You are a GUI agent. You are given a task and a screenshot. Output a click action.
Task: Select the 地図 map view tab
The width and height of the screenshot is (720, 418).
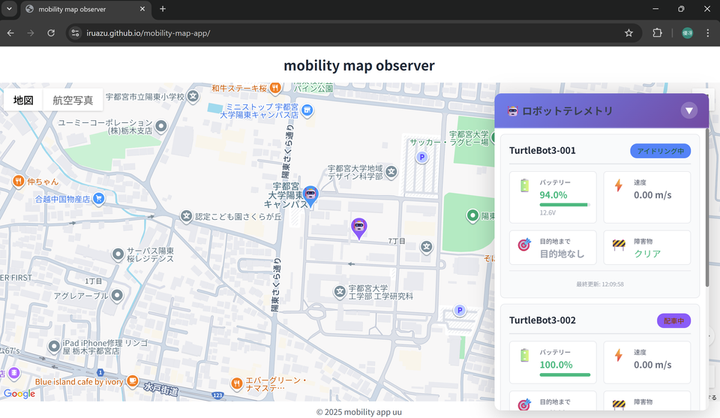click(x=23, y=101)
